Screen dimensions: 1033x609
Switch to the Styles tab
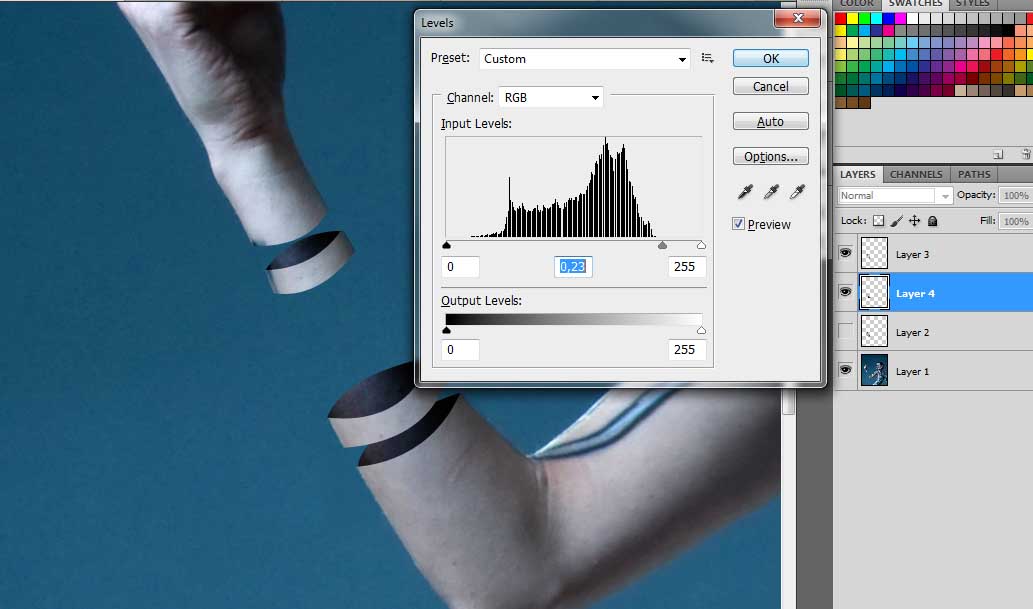click(x=972, y=3)
